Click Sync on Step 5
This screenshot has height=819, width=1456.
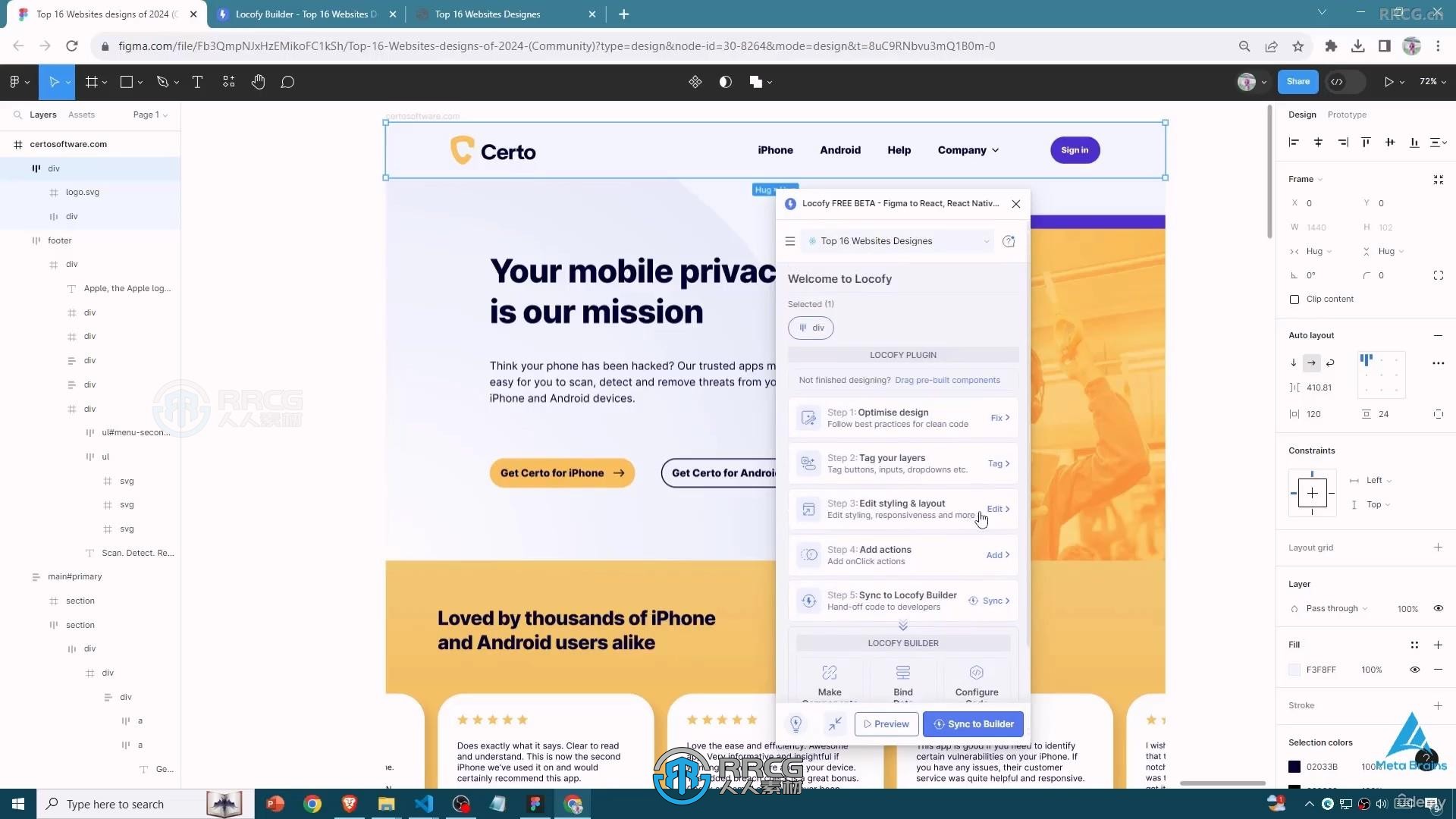click(x=990, y=601)
